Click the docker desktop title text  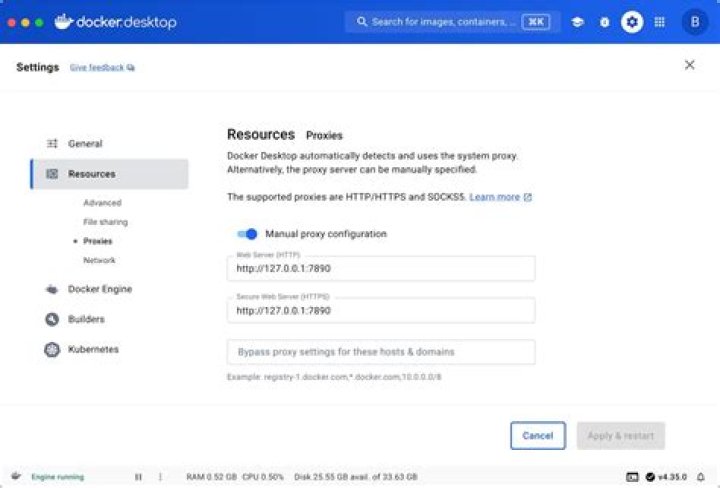[x=126, y=22]
